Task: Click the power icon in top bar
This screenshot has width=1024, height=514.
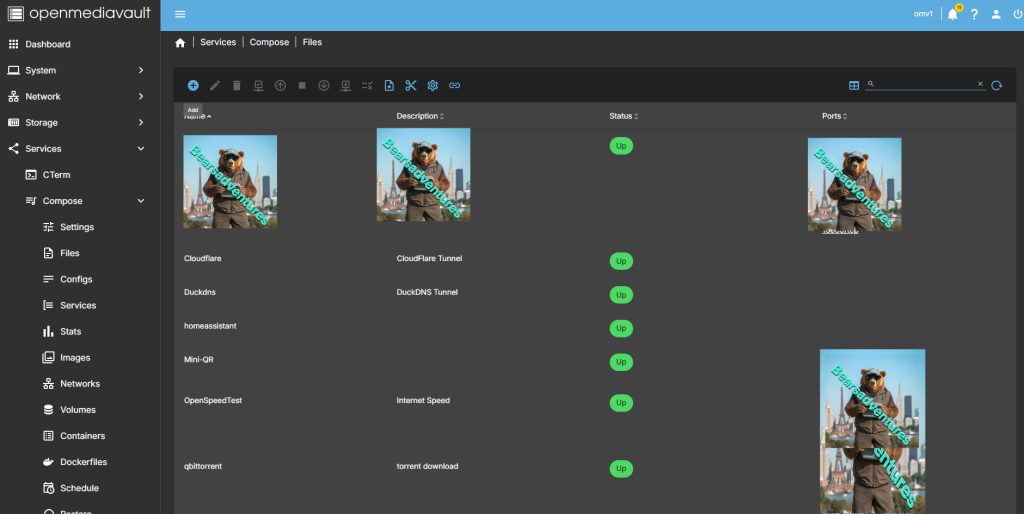Action: [1017, 14]
